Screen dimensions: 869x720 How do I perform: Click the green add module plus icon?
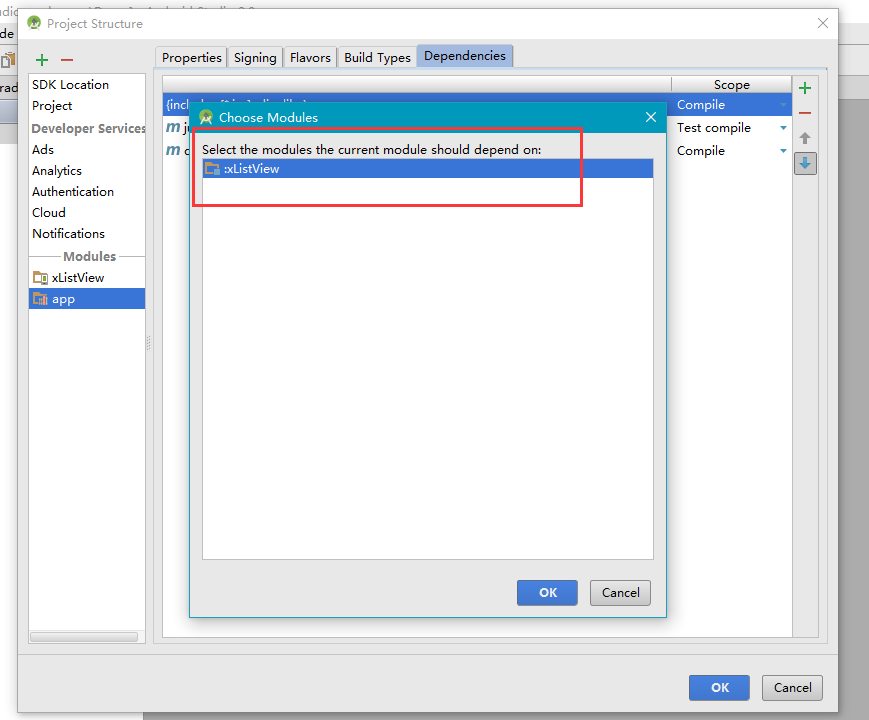click(42, 60)
